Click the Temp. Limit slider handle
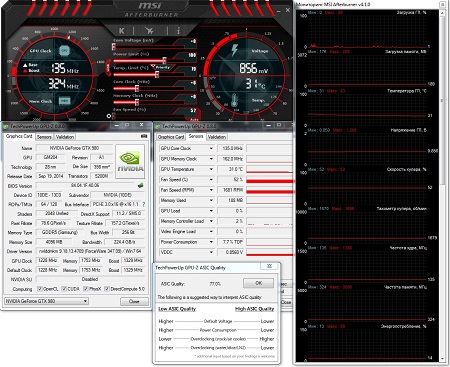450x367 pixels. pyautogui.click(x=157, y=74)
